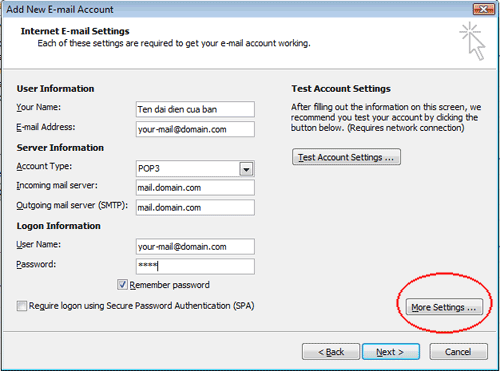Cancel the account setup dialog
This screenshot has width=500, height=371.
coord(458,352)
